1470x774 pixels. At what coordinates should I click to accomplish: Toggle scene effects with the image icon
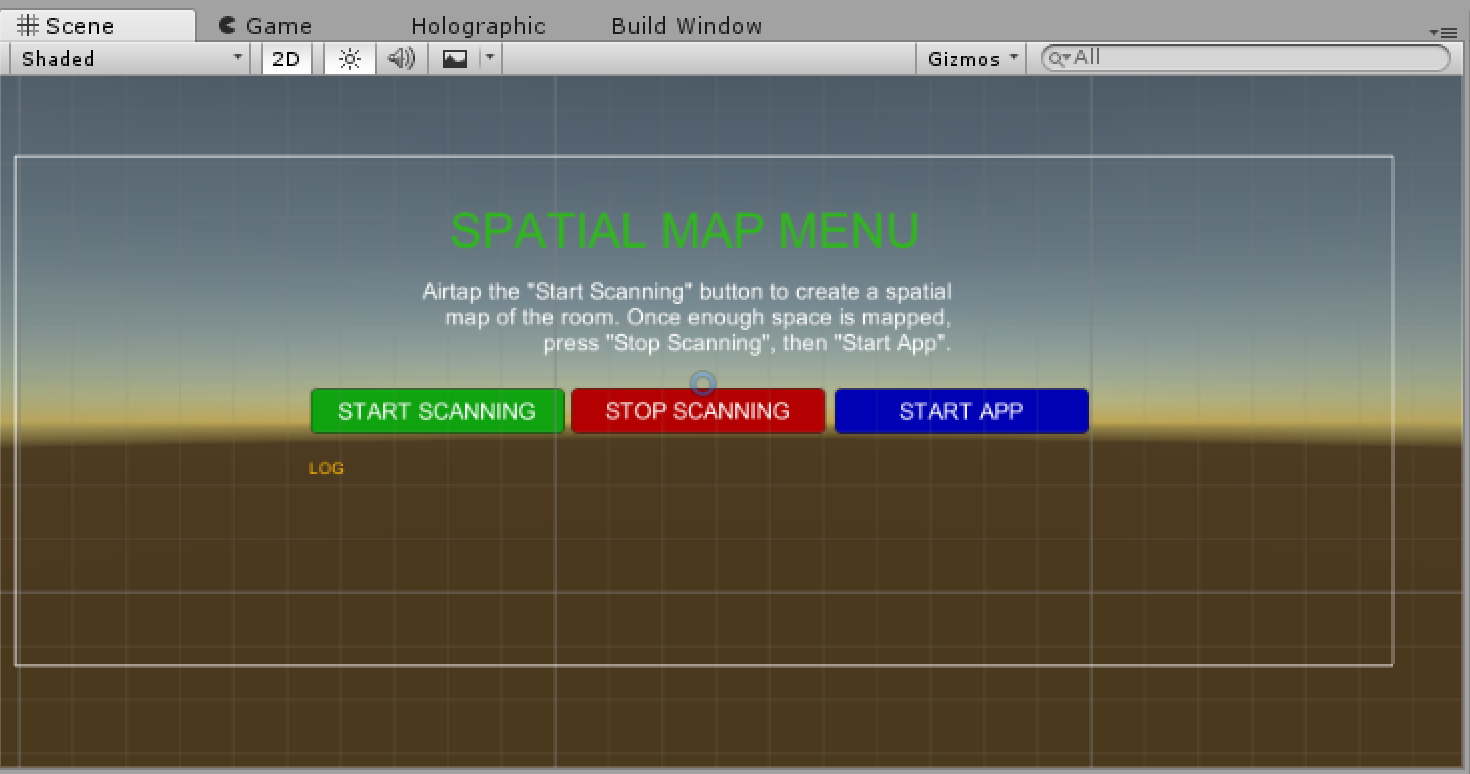click(455, 59)
